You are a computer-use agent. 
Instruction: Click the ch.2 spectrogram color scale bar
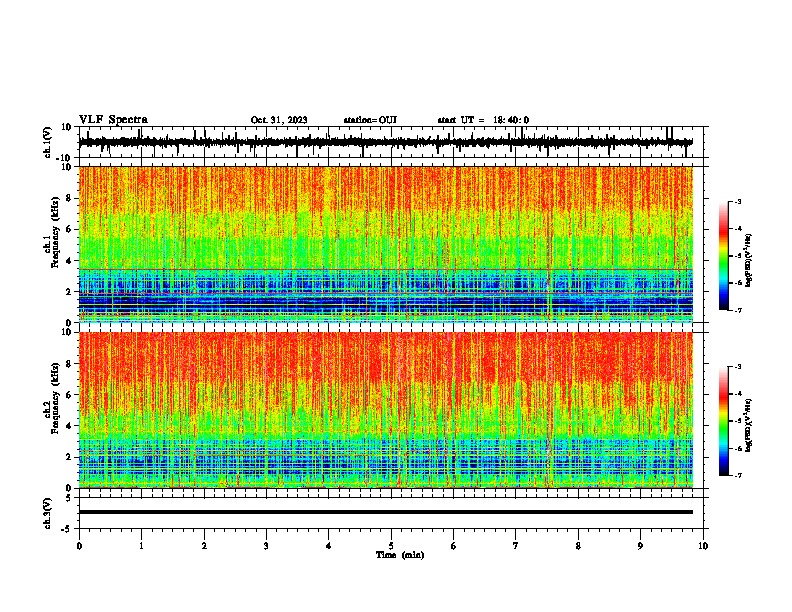pos(724,421)
